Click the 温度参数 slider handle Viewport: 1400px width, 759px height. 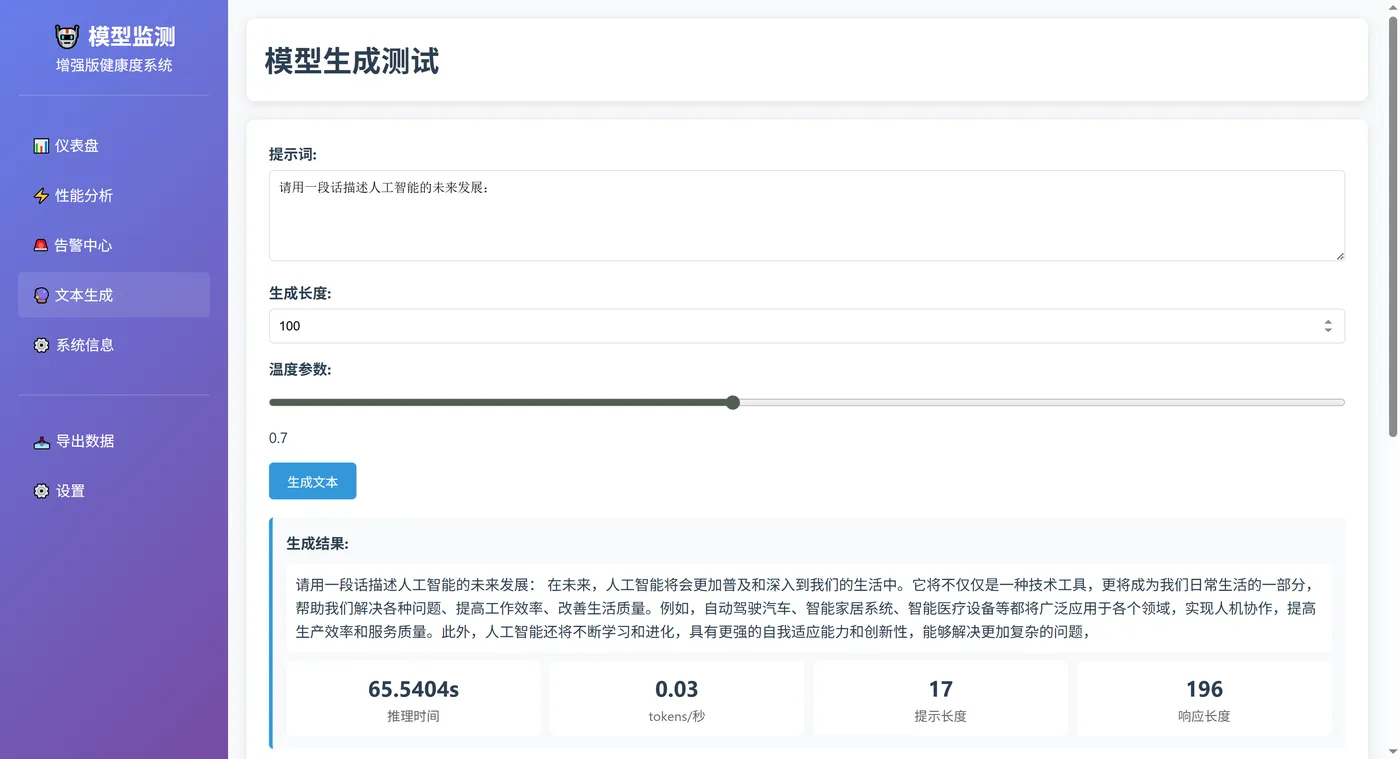[732, 402]
